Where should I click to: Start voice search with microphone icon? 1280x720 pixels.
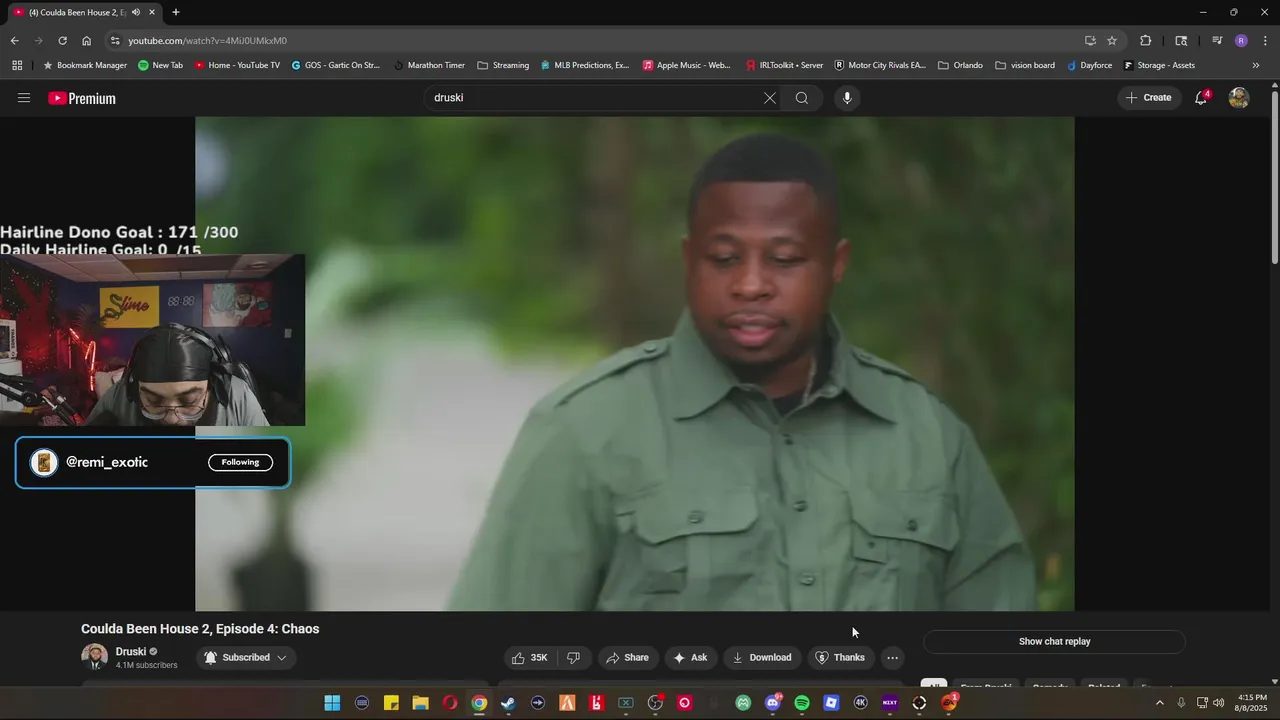[847, 98]
